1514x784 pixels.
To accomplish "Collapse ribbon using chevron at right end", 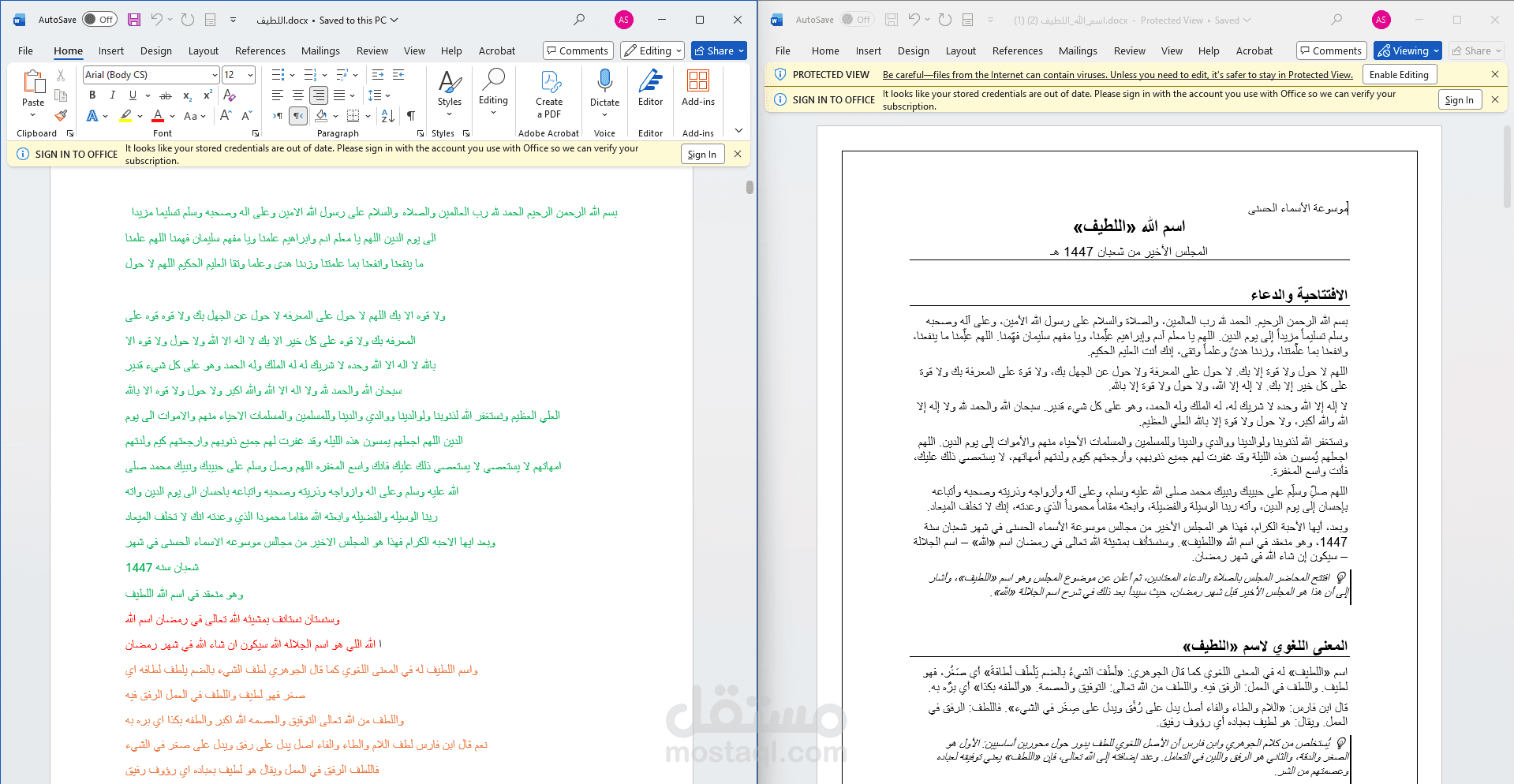I will [x=738, y=131].
